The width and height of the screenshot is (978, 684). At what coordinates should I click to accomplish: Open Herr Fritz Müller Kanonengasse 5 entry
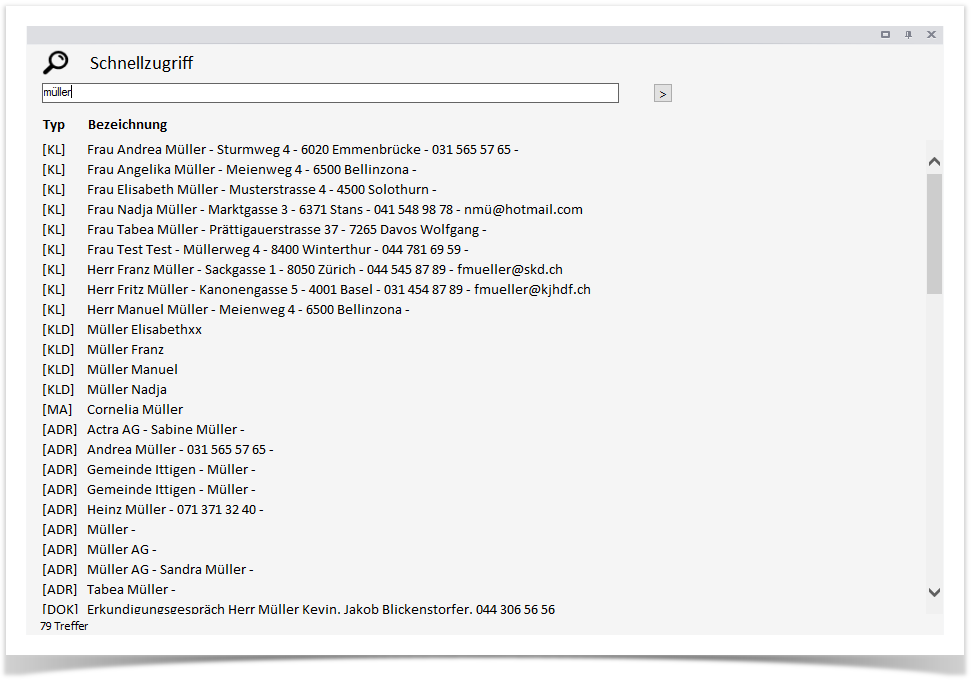[x=339, y=289]
